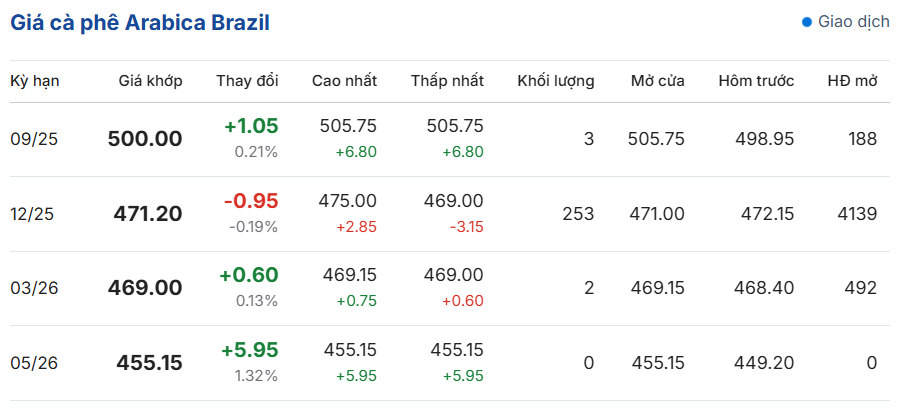Select the 03/26 contract row
The width and height of the screenshot is (902, 408).
point(450,288)
